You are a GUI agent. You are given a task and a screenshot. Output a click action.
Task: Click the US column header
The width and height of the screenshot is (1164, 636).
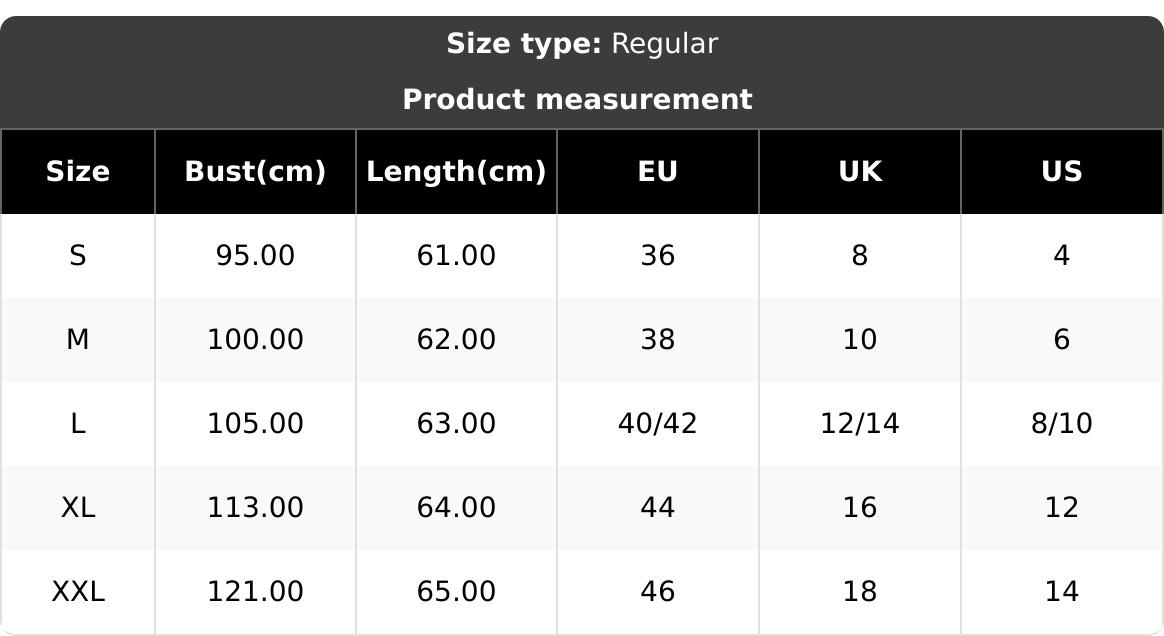1061,172
